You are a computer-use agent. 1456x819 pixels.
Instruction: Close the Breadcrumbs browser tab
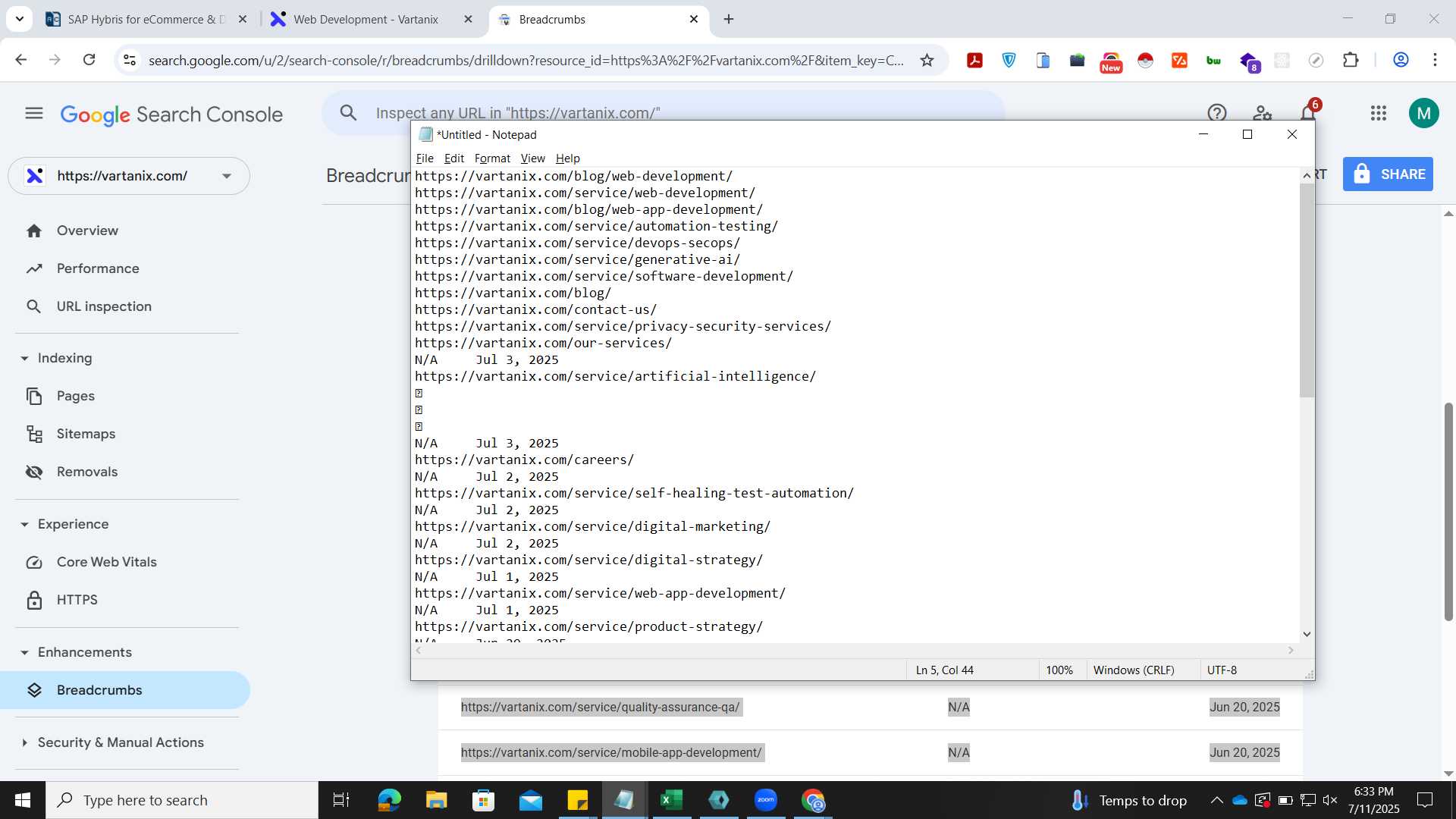click(x=693, y=19)
